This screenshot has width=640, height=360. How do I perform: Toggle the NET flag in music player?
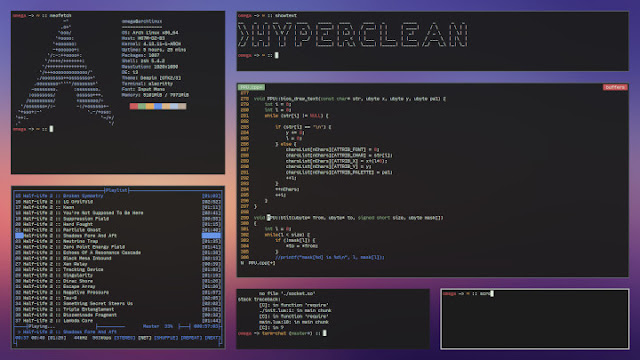pos(144,338)
